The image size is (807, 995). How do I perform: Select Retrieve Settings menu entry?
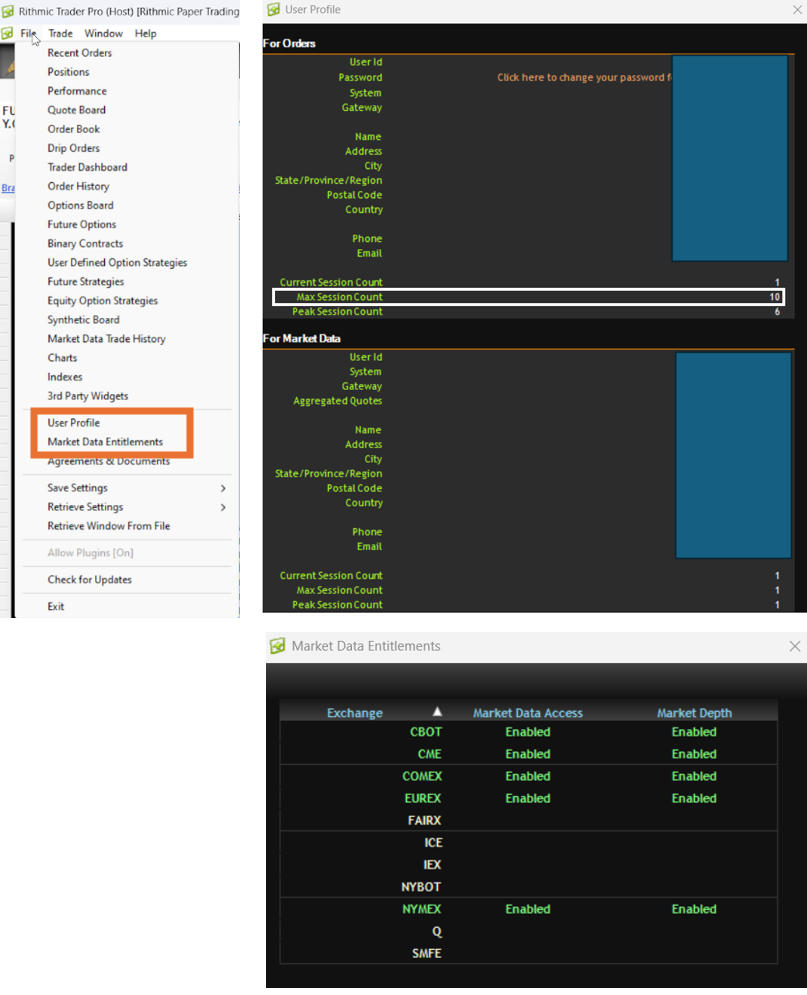[85, 506]
